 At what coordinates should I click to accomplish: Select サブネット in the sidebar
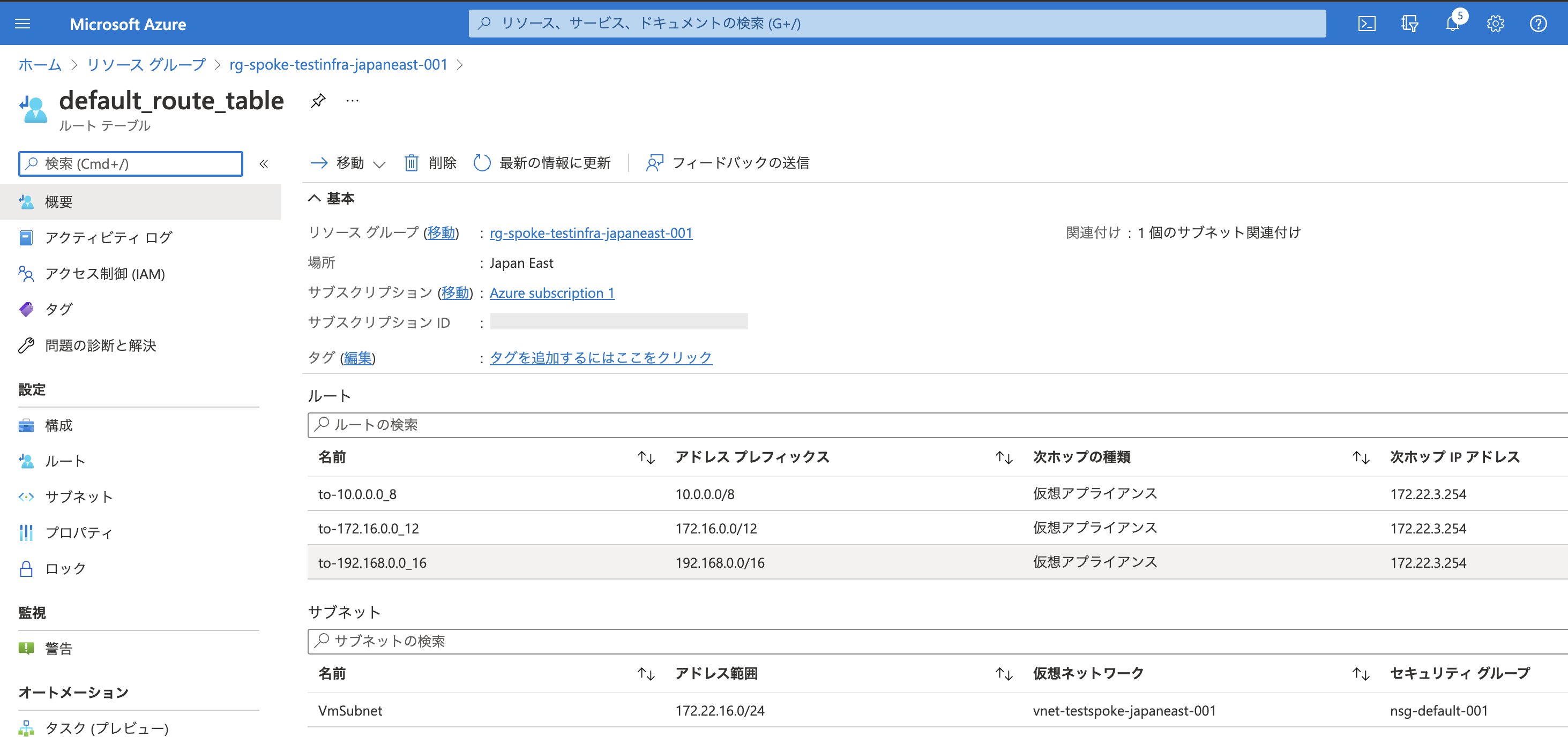[78, 496]
